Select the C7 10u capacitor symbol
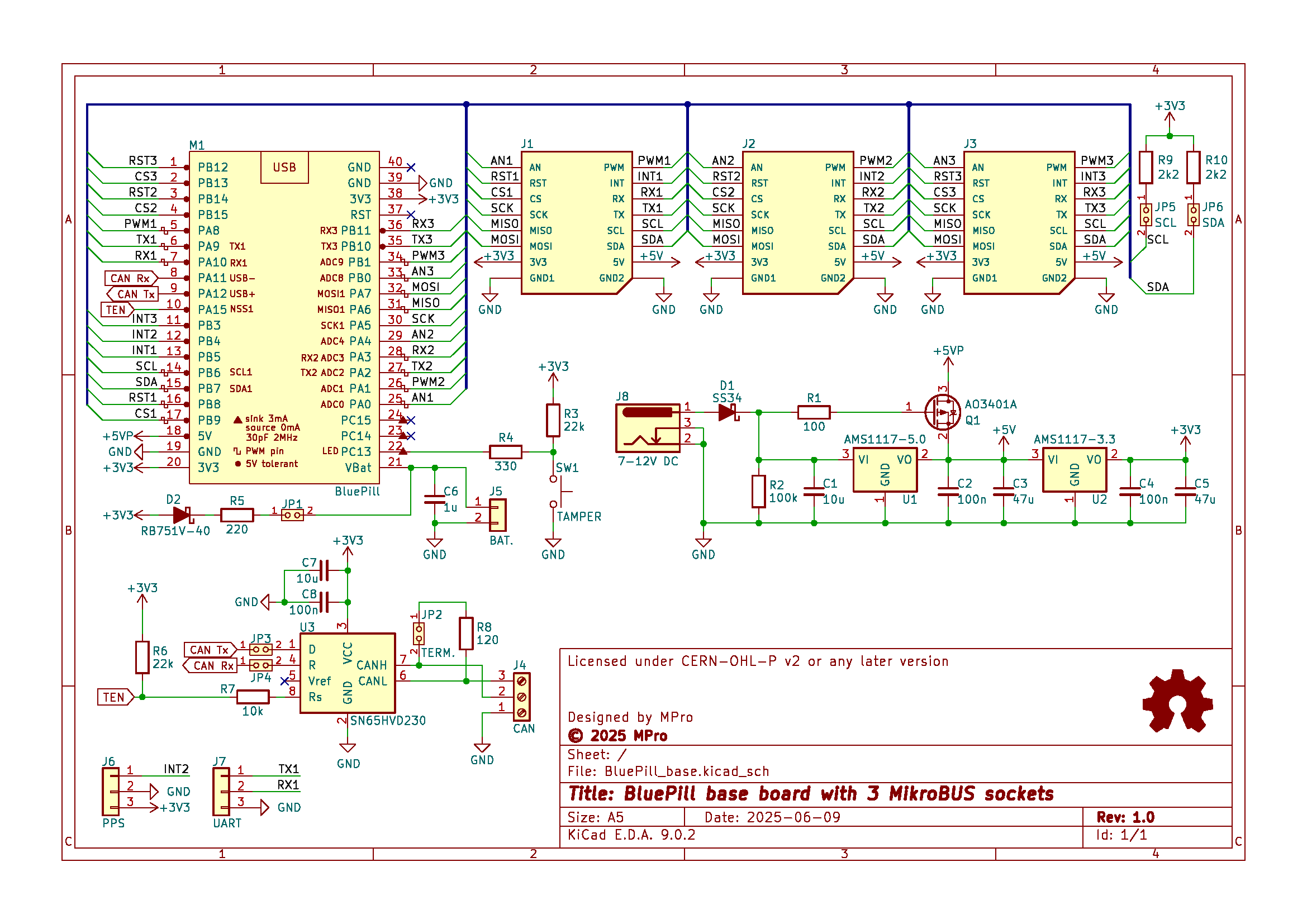 click(324, 570)
